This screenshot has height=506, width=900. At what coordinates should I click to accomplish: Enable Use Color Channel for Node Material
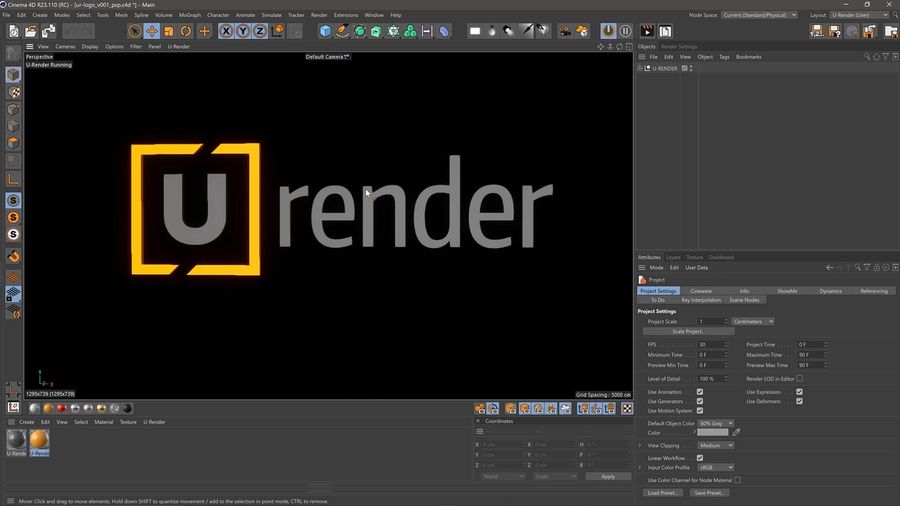(738, 480)
